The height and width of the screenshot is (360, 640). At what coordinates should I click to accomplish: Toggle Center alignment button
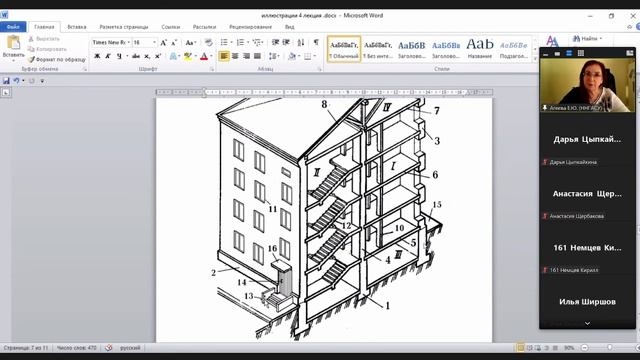(x=235, y=56)
